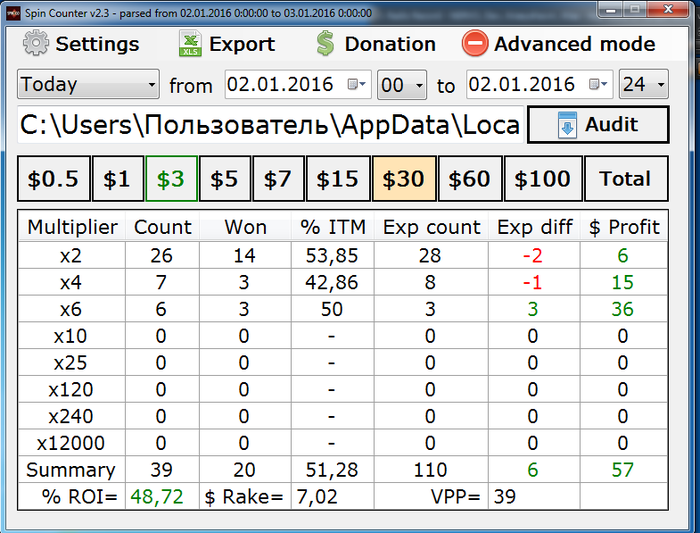Image resolution: width=700 pixels, height=533 pixels.
Task: Click the Audit download arrow icon
Action: pos(567,125)
